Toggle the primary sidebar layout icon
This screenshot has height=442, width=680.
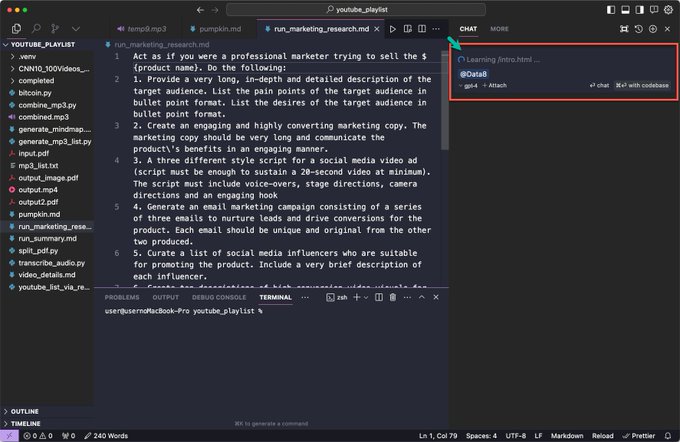pos(611,10)
